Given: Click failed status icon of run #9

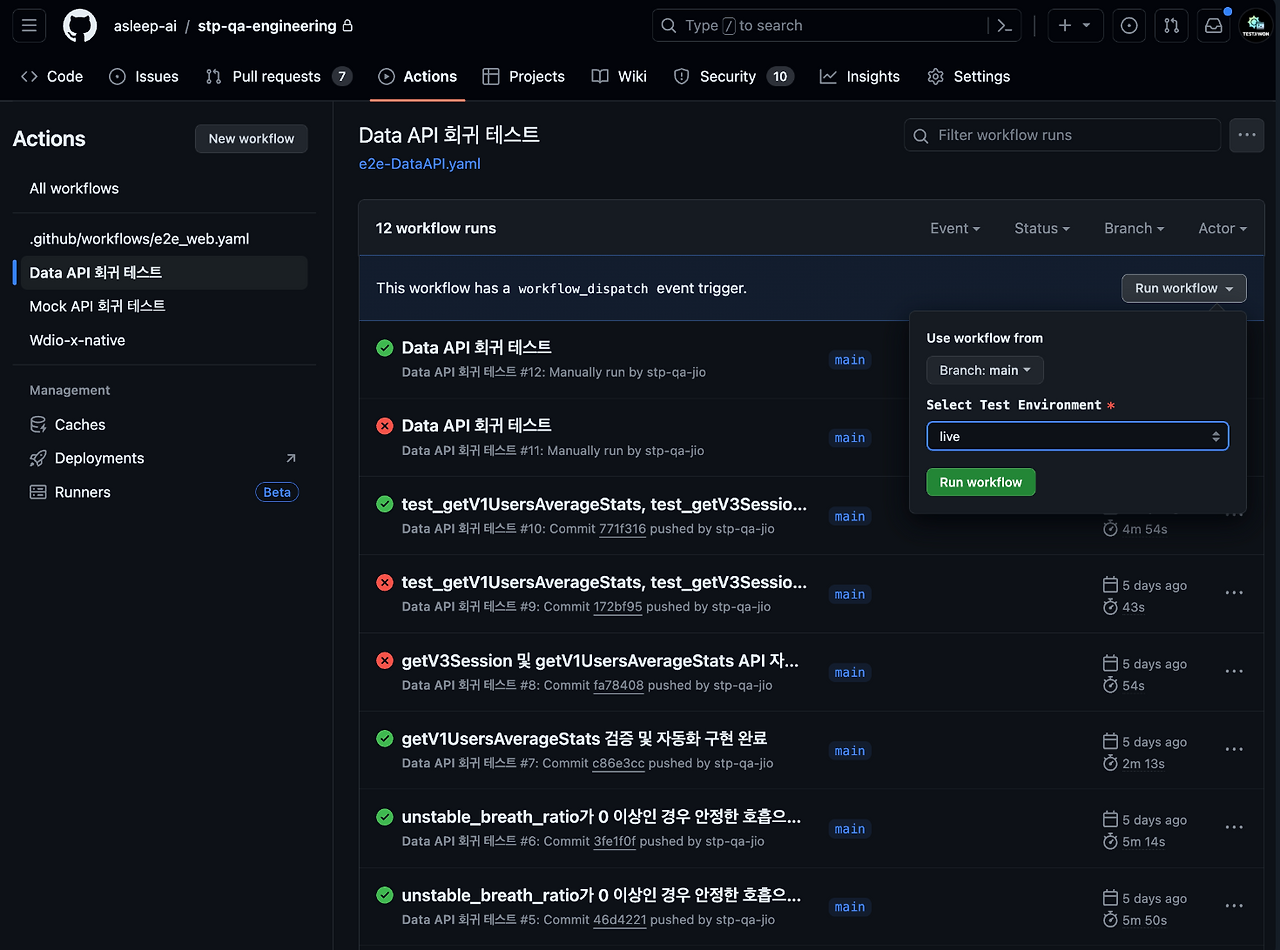Looking at the screenshot, I should 385,582.
